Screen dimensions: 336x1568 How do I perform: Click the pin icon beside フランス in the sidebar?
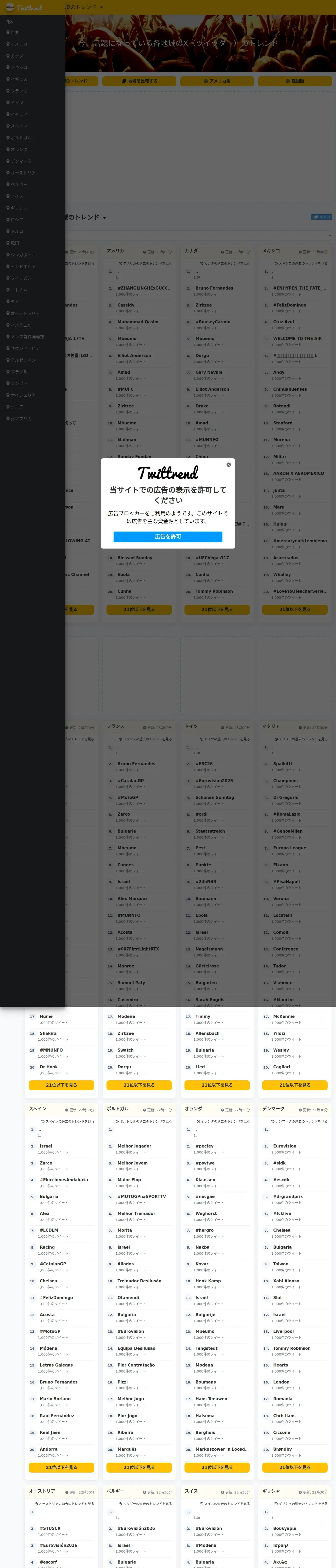click(x=8, y=91)
